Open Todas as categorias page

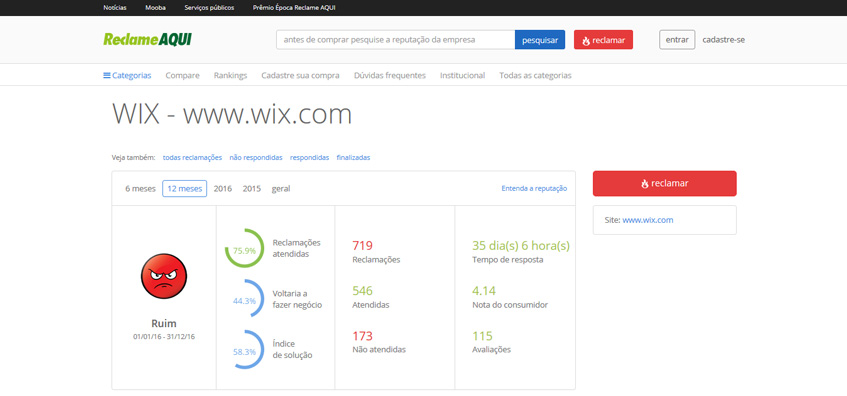coord(535,76)
